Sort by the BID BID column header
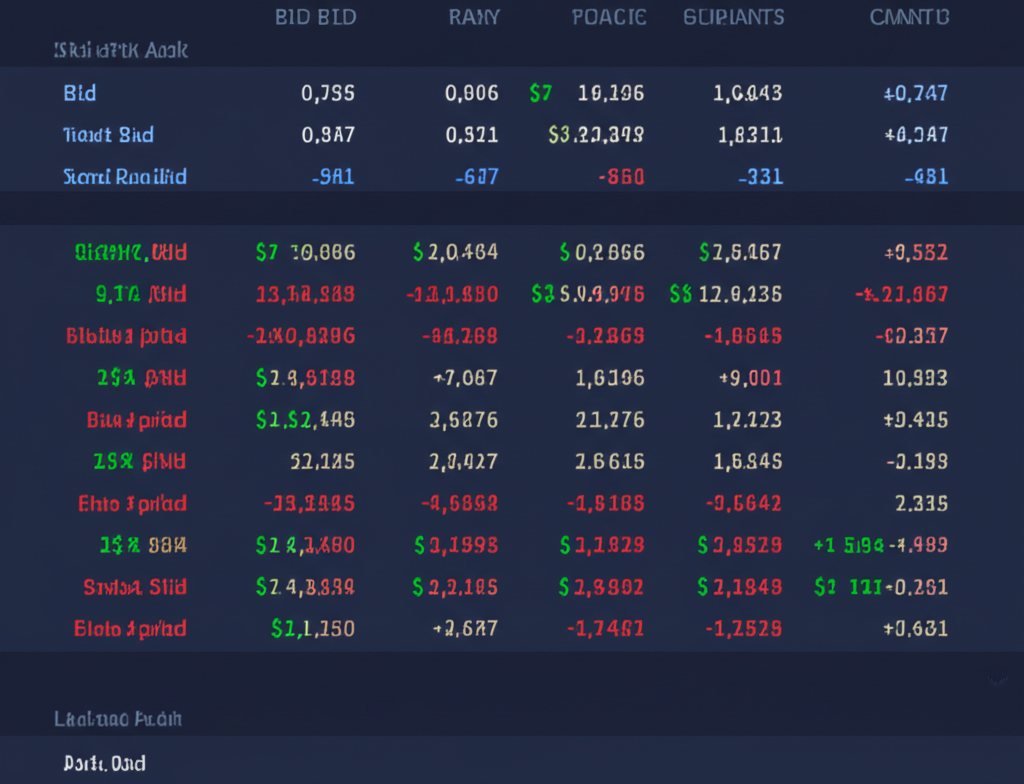Image resolution: width=1024 pixels, height=784 pixels. (315, 18)
